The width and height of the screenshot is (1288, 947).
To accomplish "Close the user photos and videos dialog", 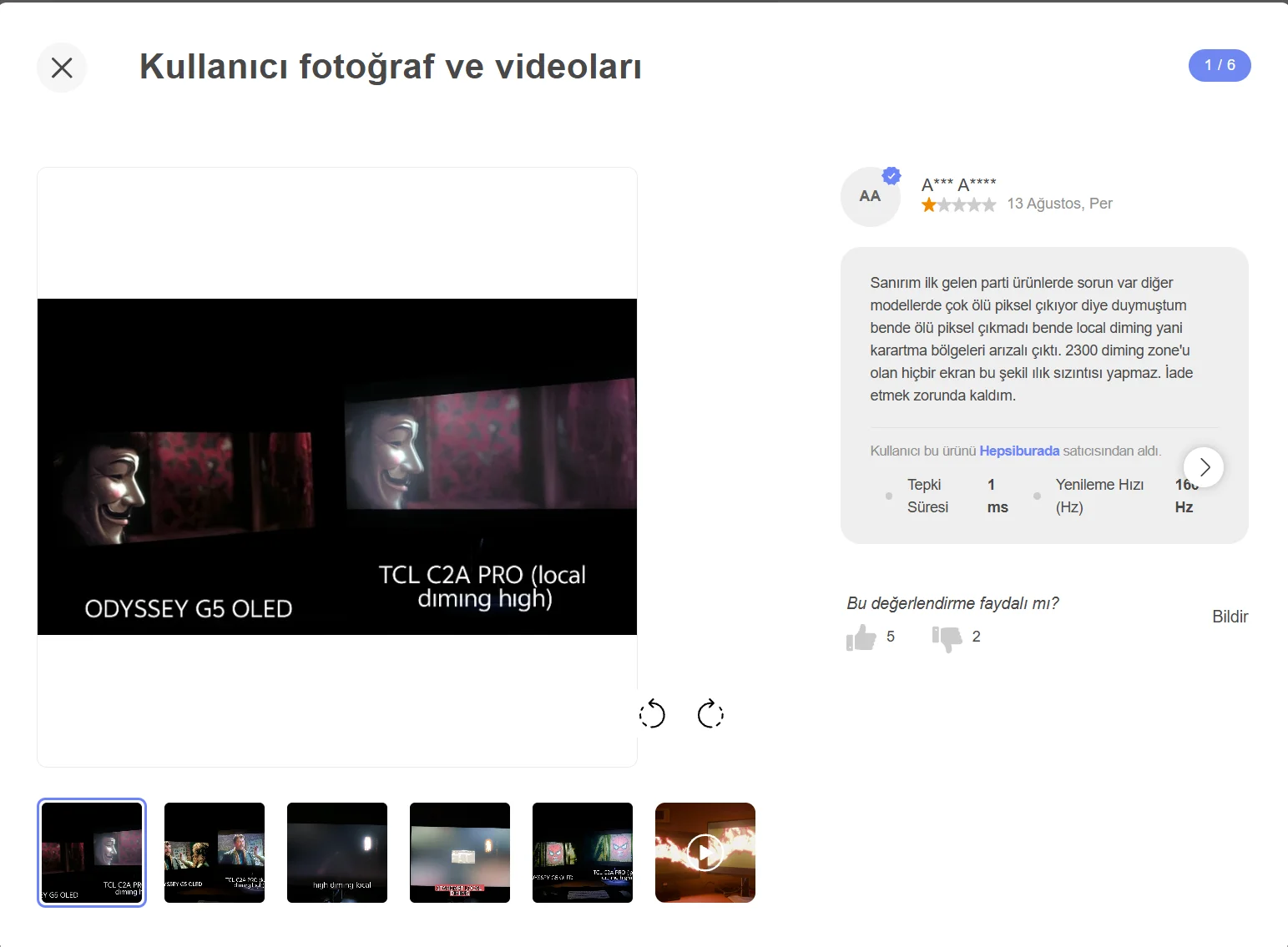I will pyautogui.click(x=62, y=68).
